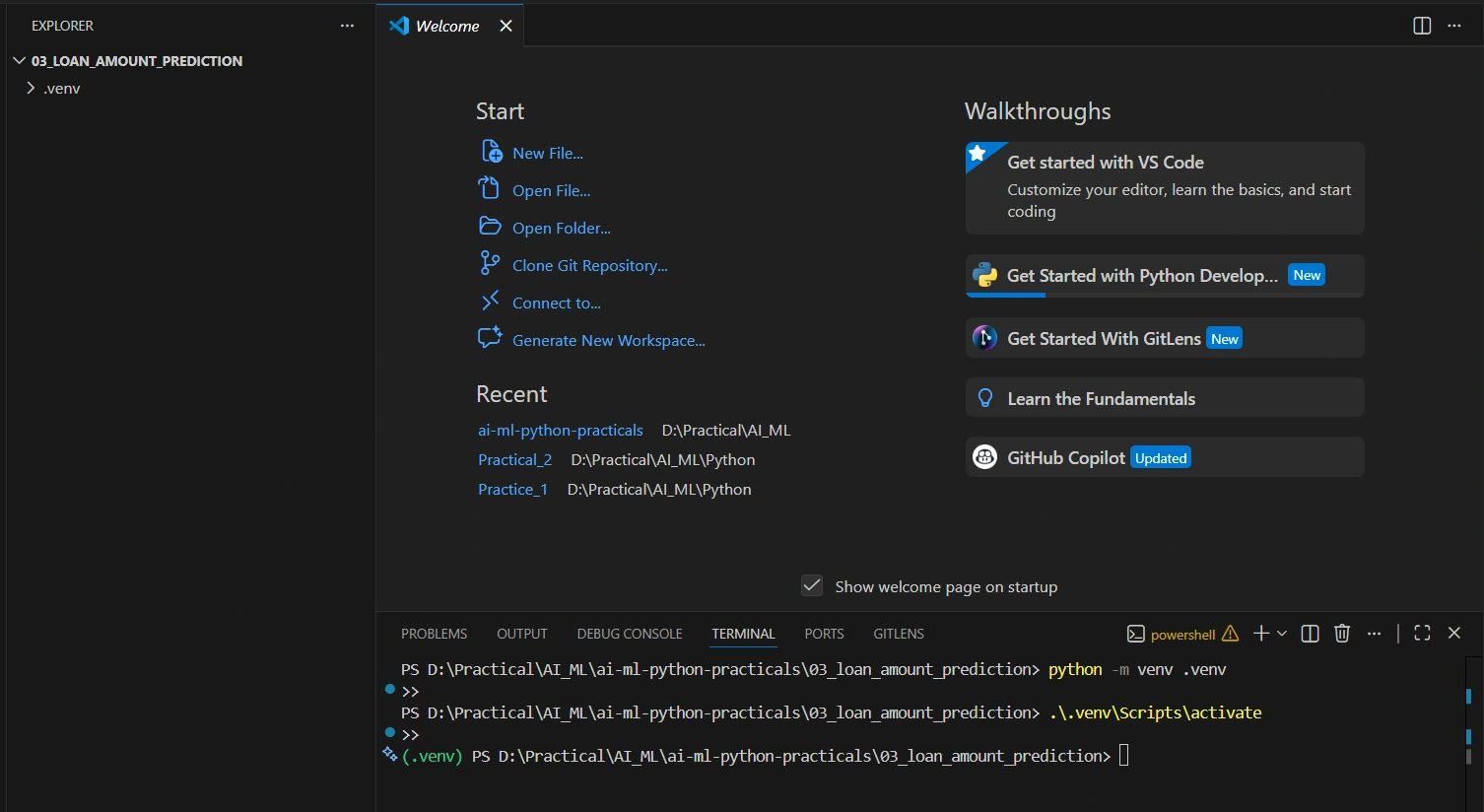Click the Generate New Workspace sparkle-chat icon

[x=490, y=339]
